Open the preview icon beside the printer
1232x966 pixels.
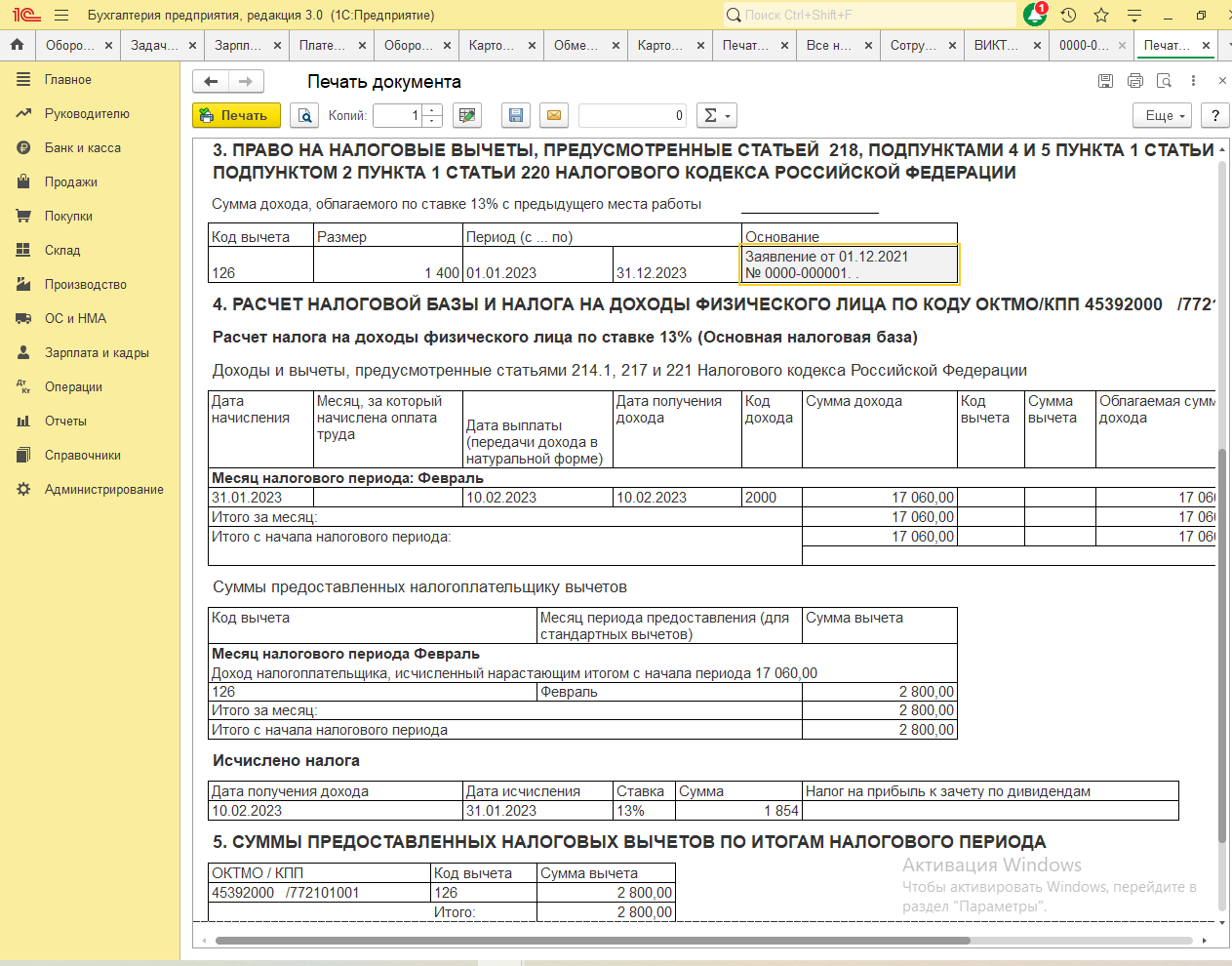[1164, 81]
